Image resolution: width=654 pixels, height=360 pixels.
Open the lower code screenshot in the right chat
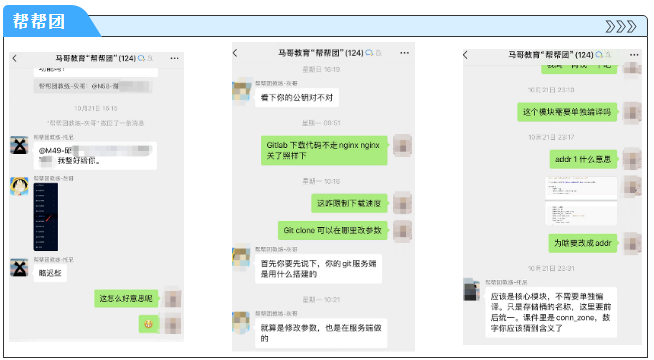pyautogui.click(x=581, y=214)
